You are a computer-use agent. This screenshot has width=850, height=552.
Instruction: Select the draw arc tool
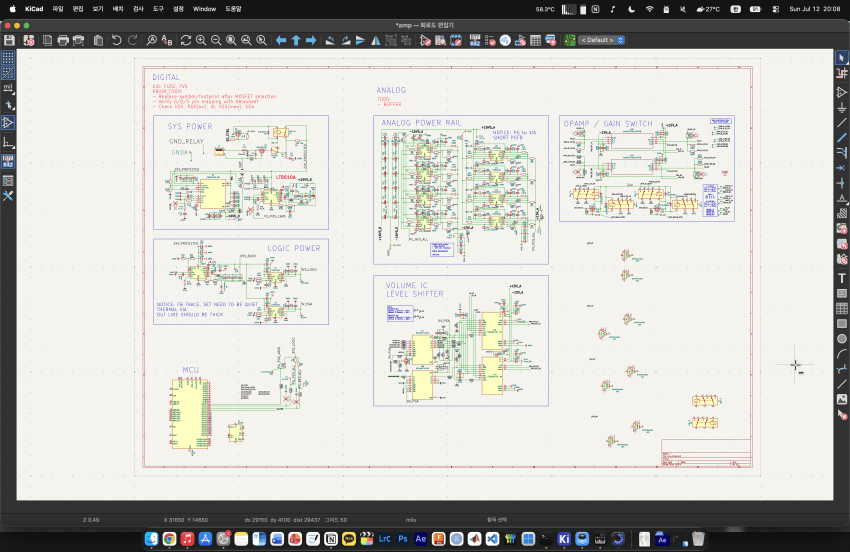tap(841, 354)
